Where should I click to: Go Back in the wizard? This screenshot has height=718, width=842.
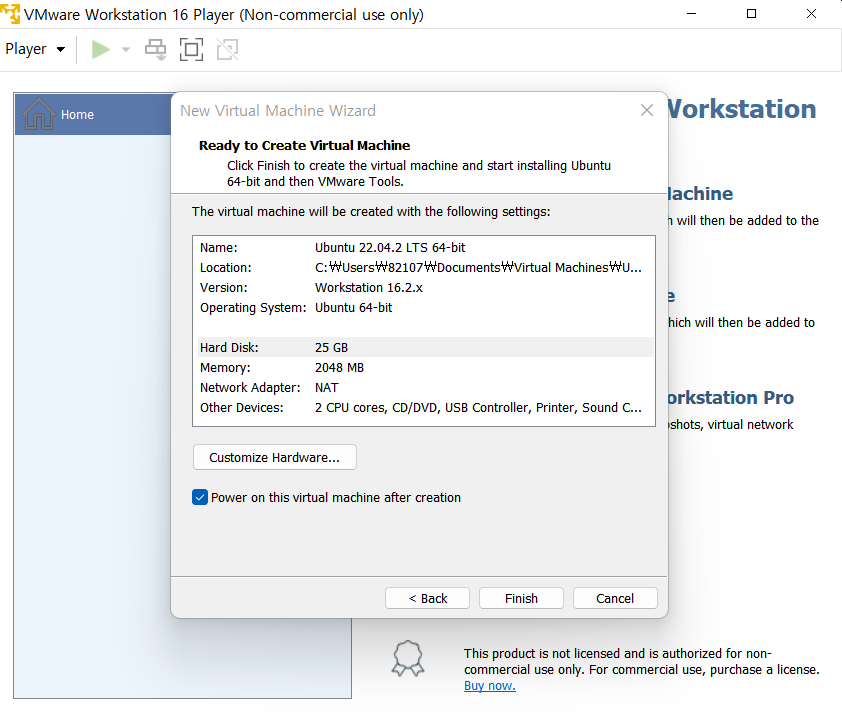point(427,598)
